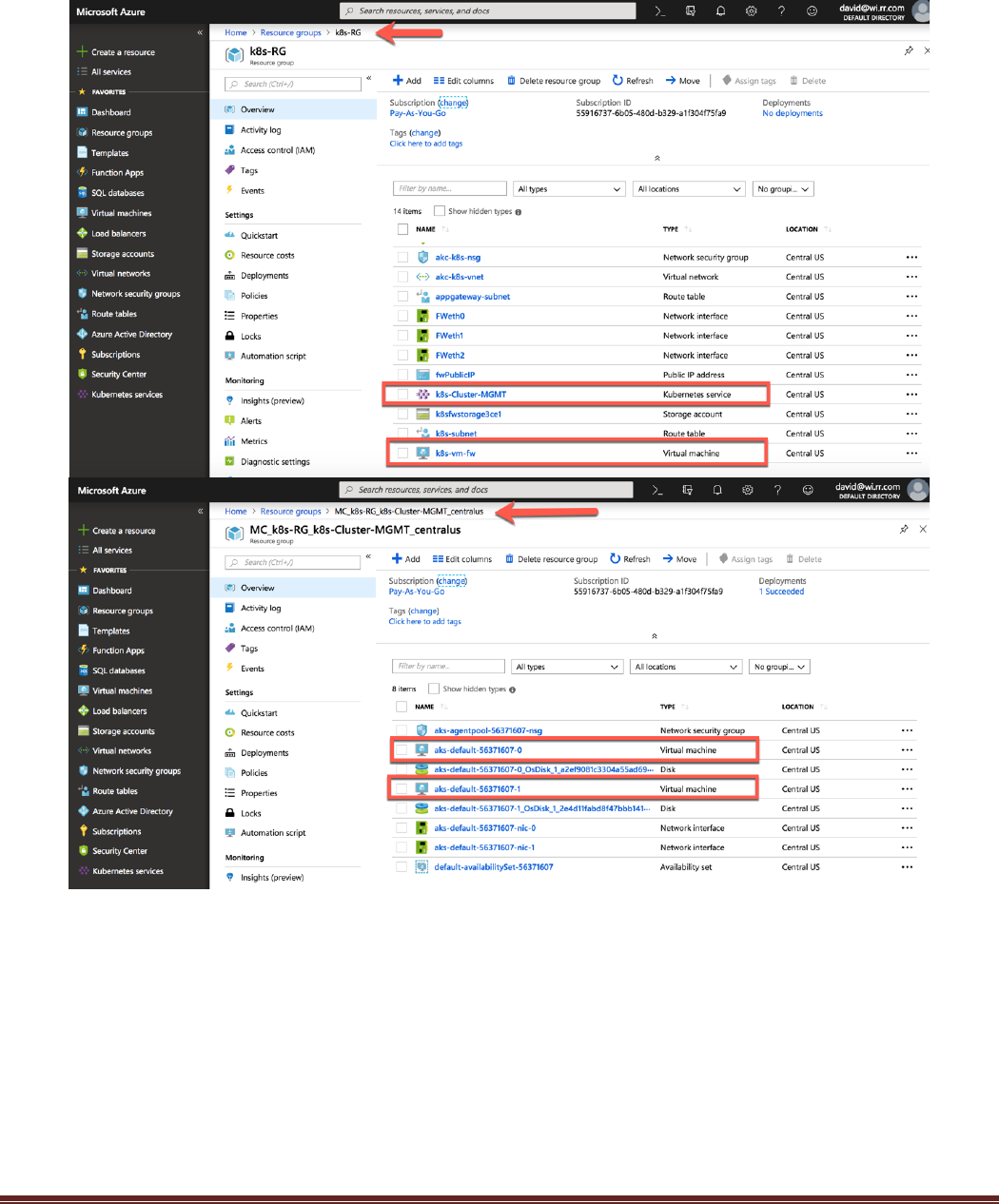999x1204 pixels.
Task: Select checkbox for aks-agentpool-56371607-nsg row
Action: coord(402,730)
